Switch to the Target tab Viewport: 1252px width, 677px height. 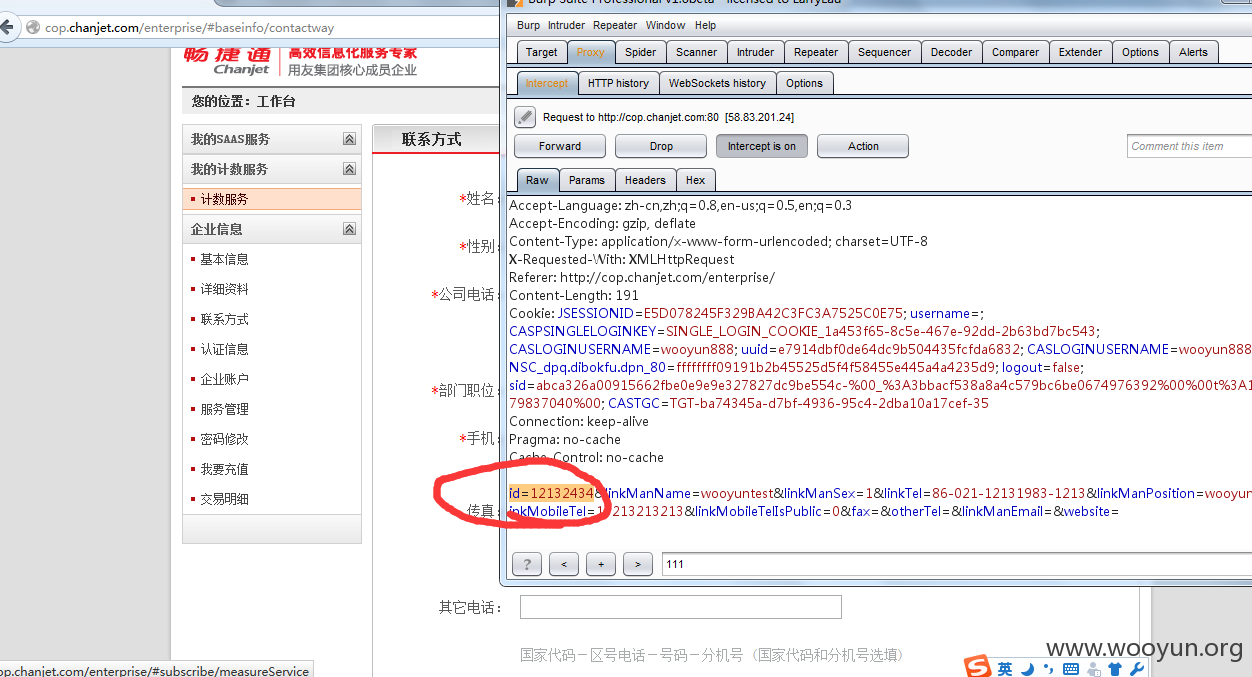542,52
